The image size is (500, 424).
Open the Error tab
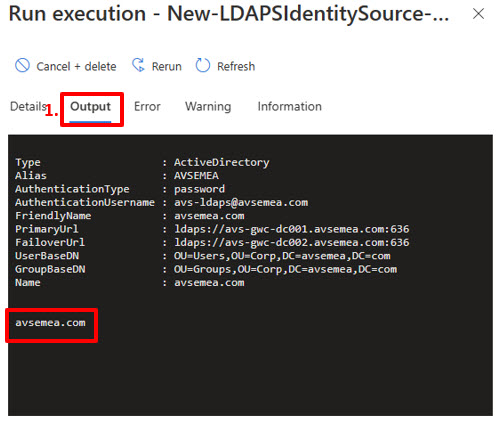coord(147,106)
